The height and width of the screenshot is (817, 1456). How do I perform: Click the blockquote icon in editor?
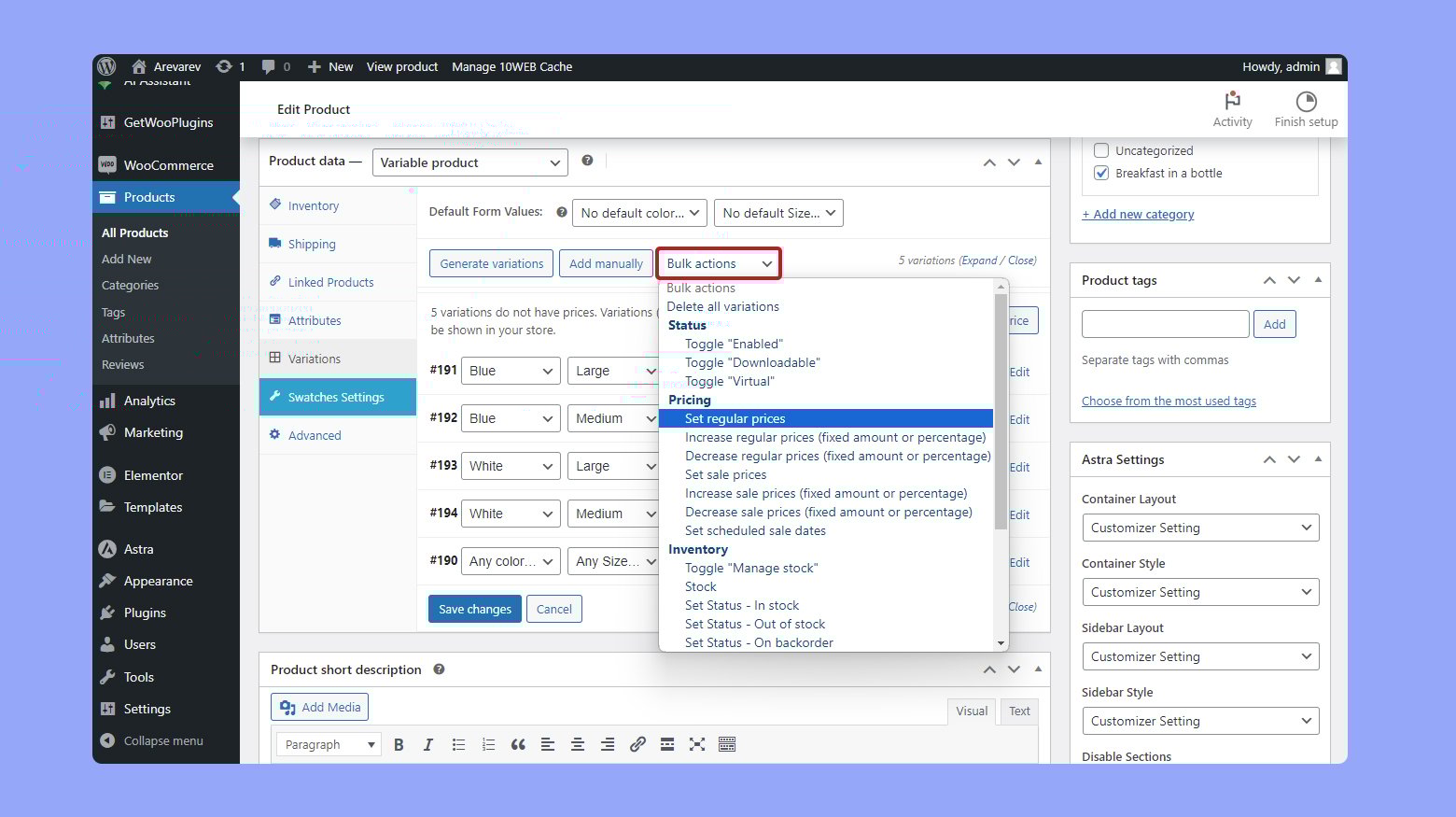point(518,744)
